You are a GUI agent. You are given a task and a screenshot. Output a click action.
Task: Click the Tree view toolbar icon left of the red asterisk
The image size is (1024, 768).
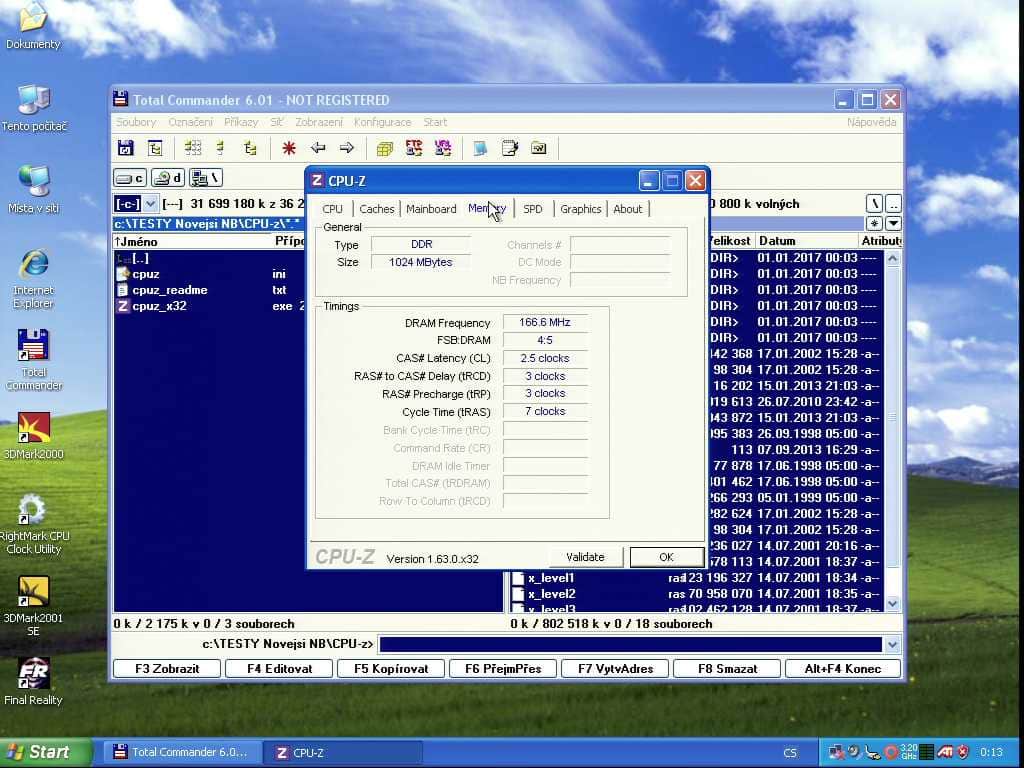(x=250, y=148)
